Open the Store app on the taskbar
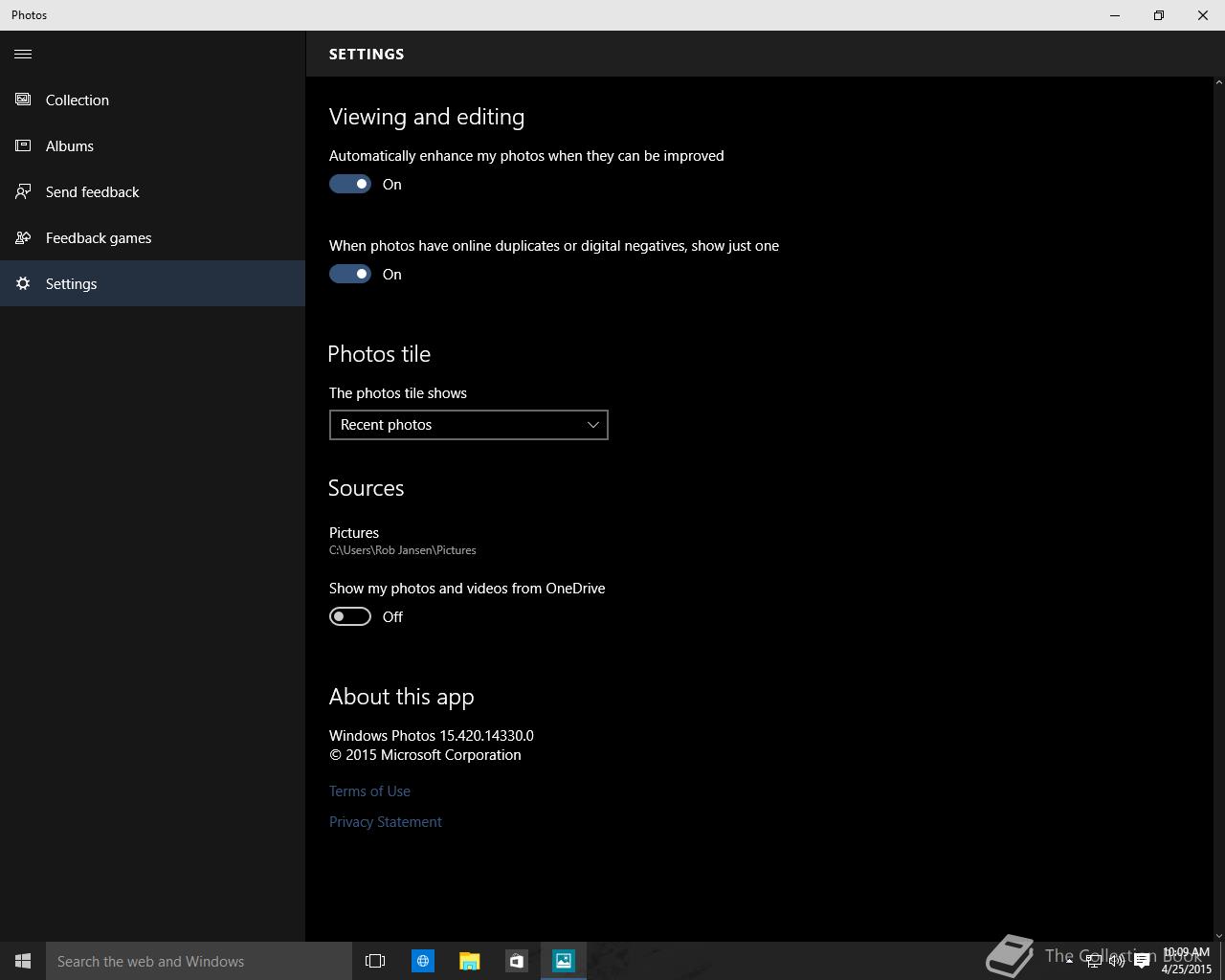Viewport: 1225px width, 980px height. (517, 961)
